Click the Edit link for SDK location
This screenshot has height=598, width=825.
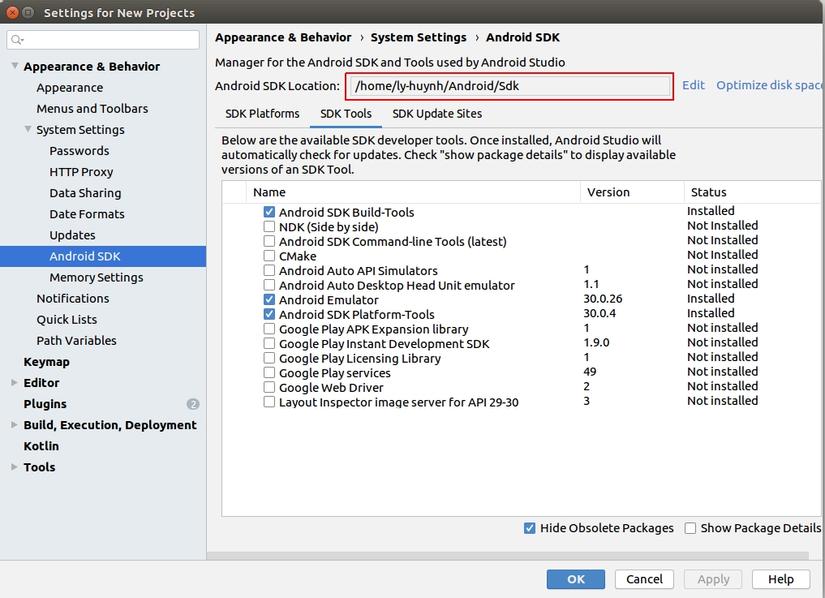693,86
